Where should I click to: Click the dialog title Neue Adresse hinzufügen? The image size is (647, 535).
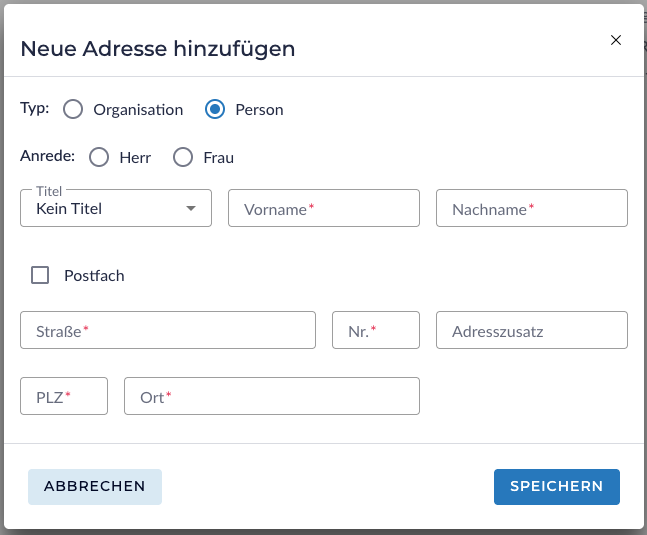pyautogui.click(x=157, y=48)
